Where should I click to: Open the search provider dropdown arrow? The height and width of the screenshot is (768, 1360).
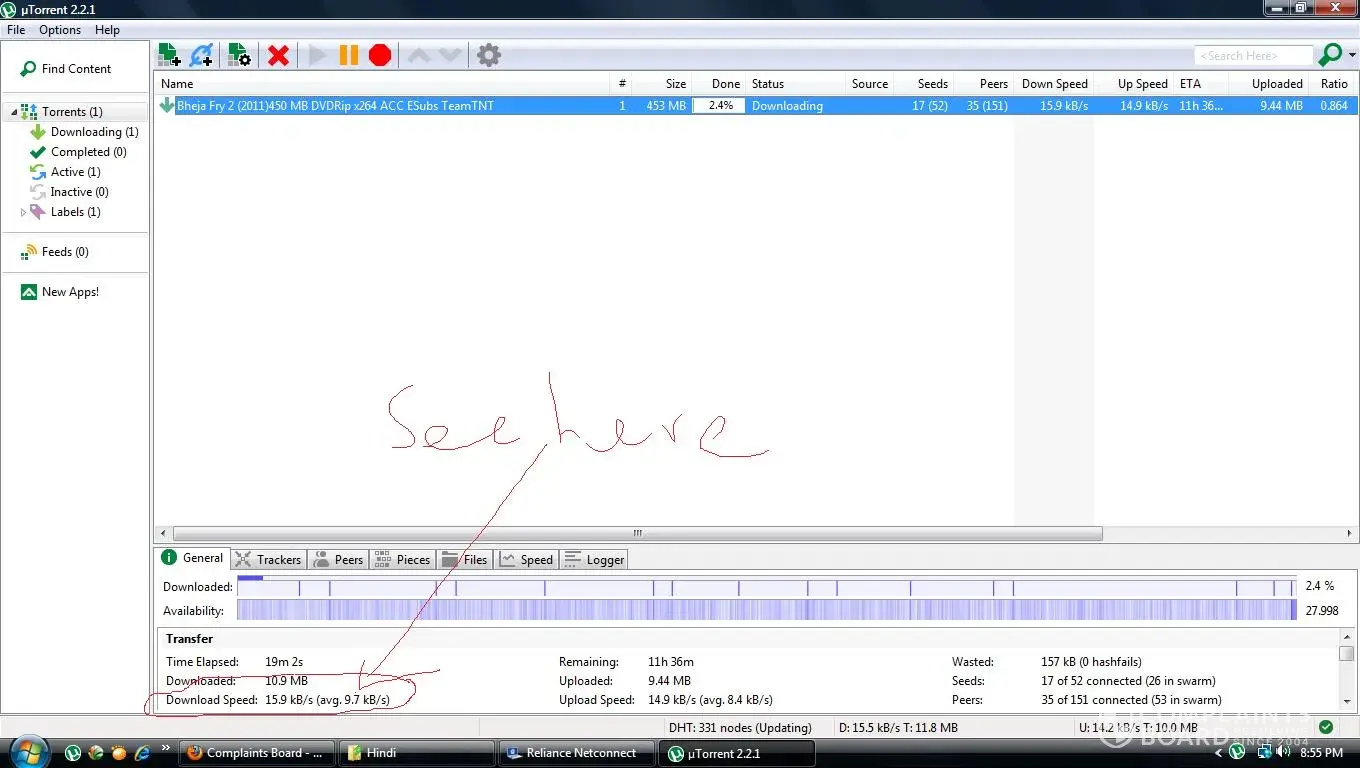(x=1352, y=56)
